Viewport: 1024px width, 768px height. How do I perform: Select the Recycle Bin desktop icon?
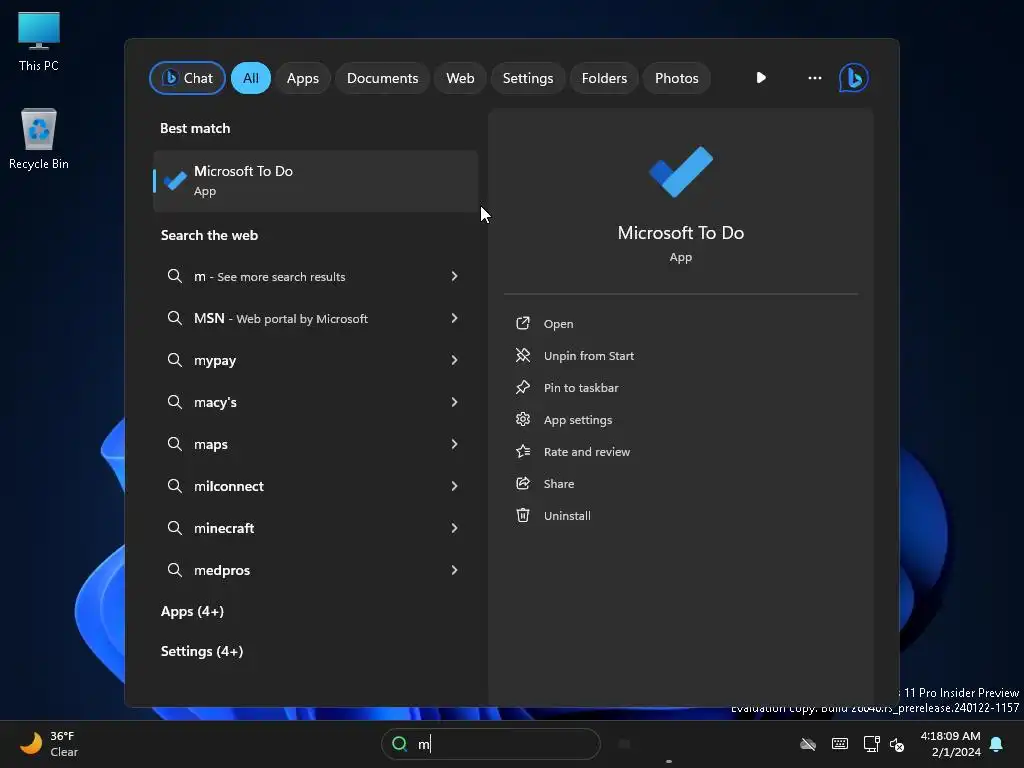coord(39,139)
